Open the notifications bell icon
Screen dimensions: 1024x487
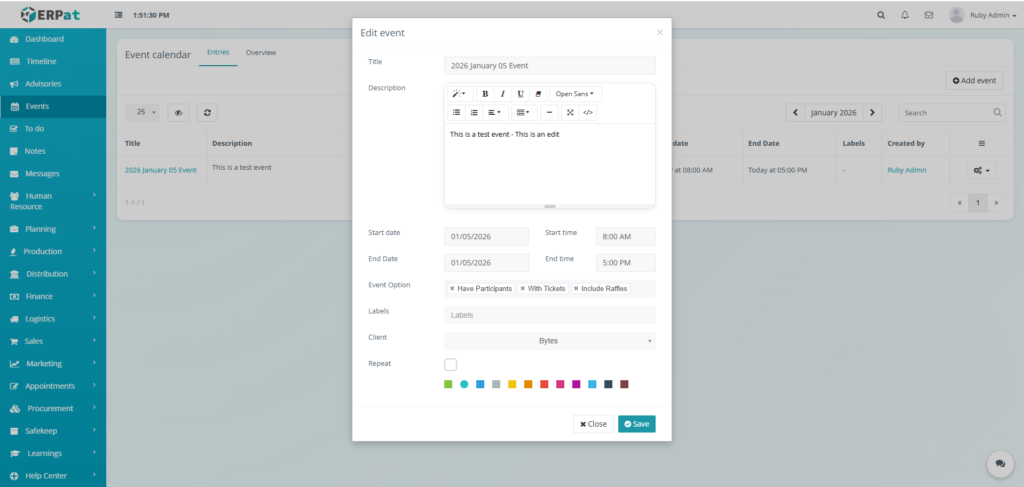click(904, 15)
